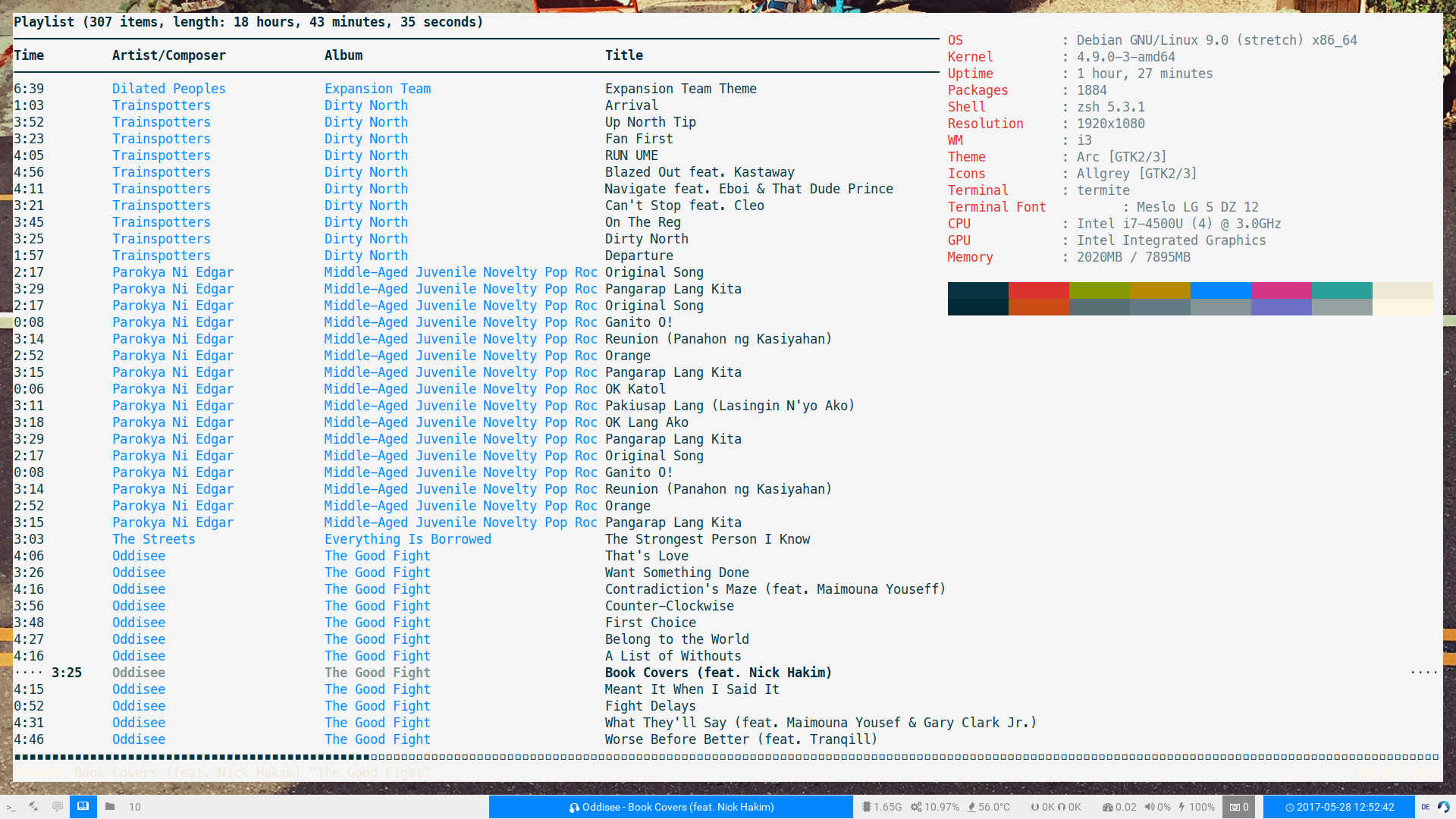Click the bright blue color swatch
This screenshot has width=1456, height=819.
coord(1221,290)
